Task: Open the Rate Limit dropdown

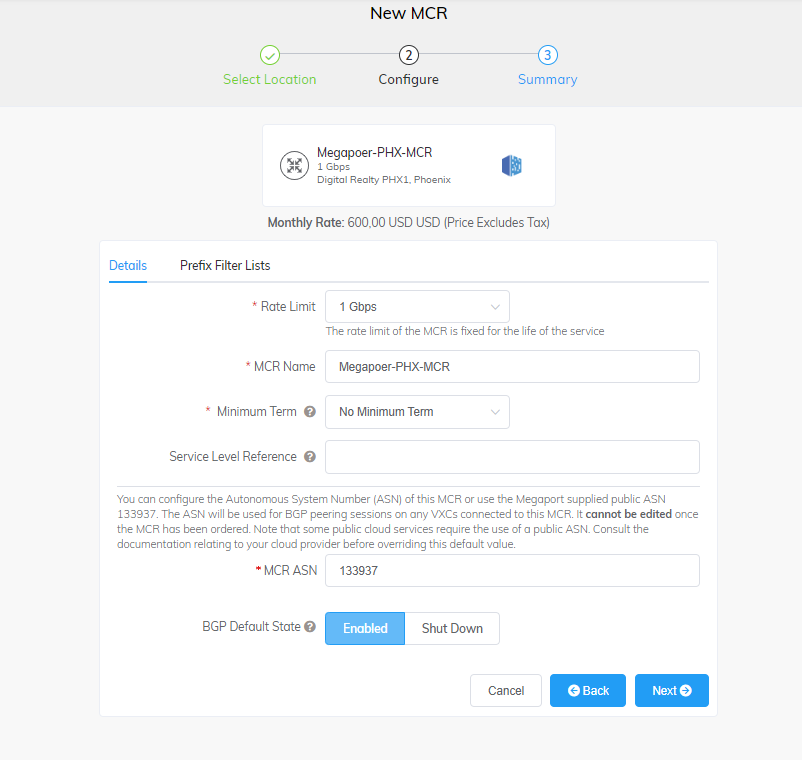Action: [417, 307]
